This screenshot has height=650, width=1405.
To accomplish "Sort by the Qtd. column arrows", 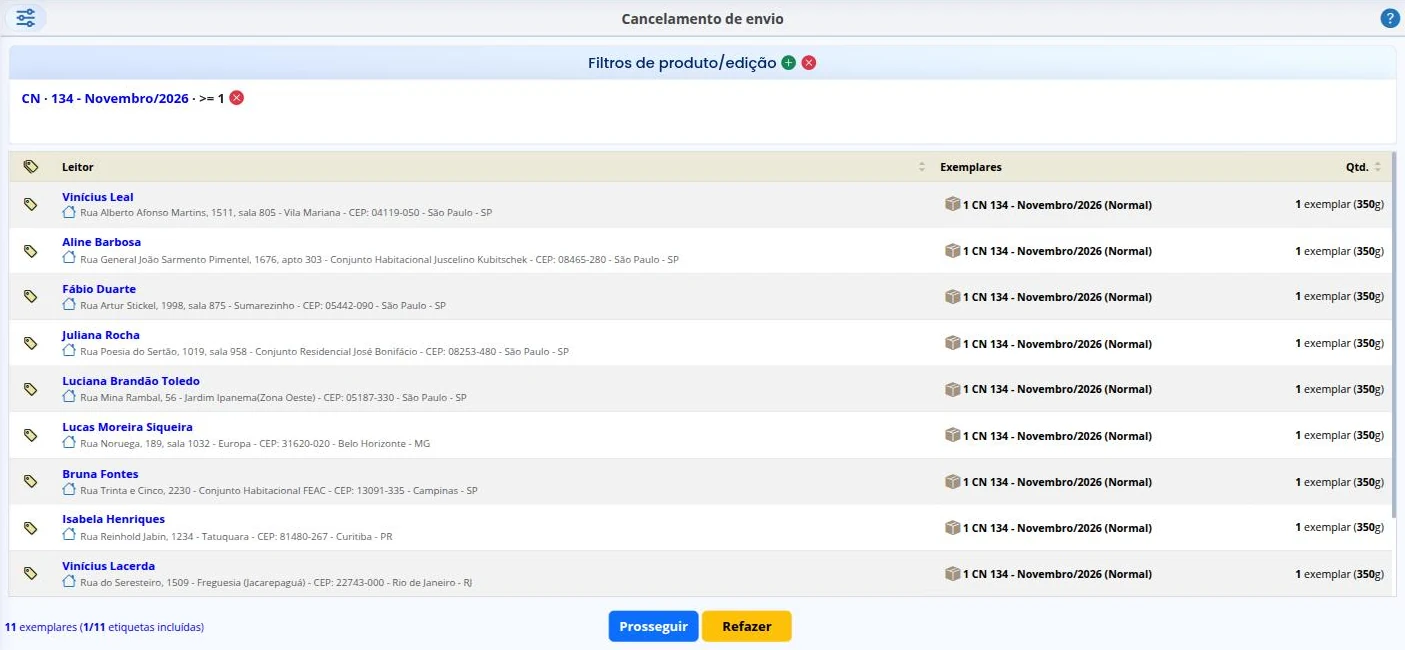I will [1377, 167].
